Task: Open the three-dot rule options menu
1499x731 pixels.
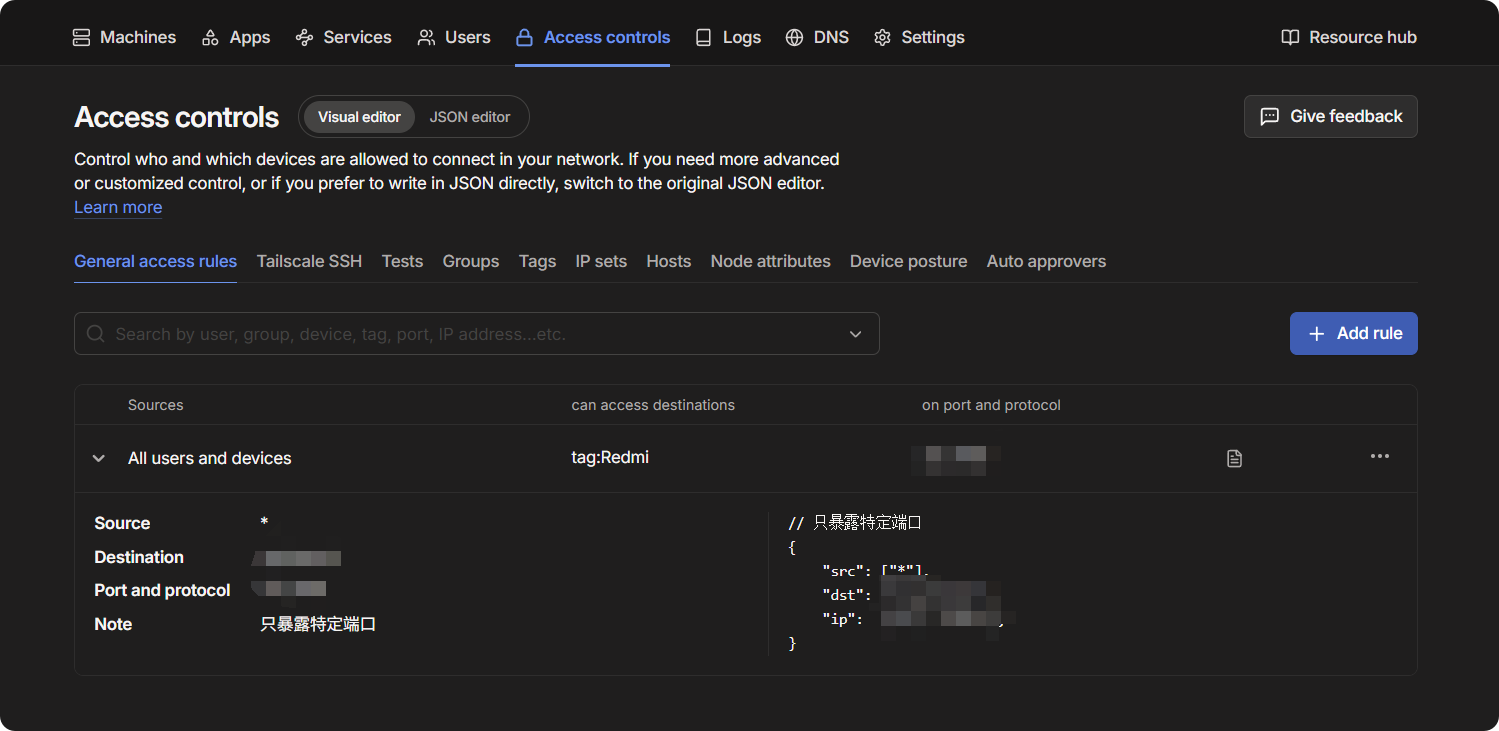Action: (1379, 457)
